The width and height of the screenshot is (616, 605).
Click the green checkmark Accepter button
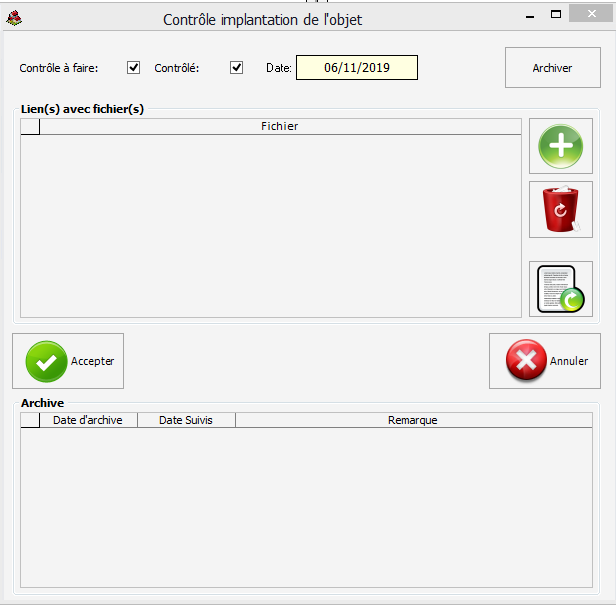click(68, 361)
